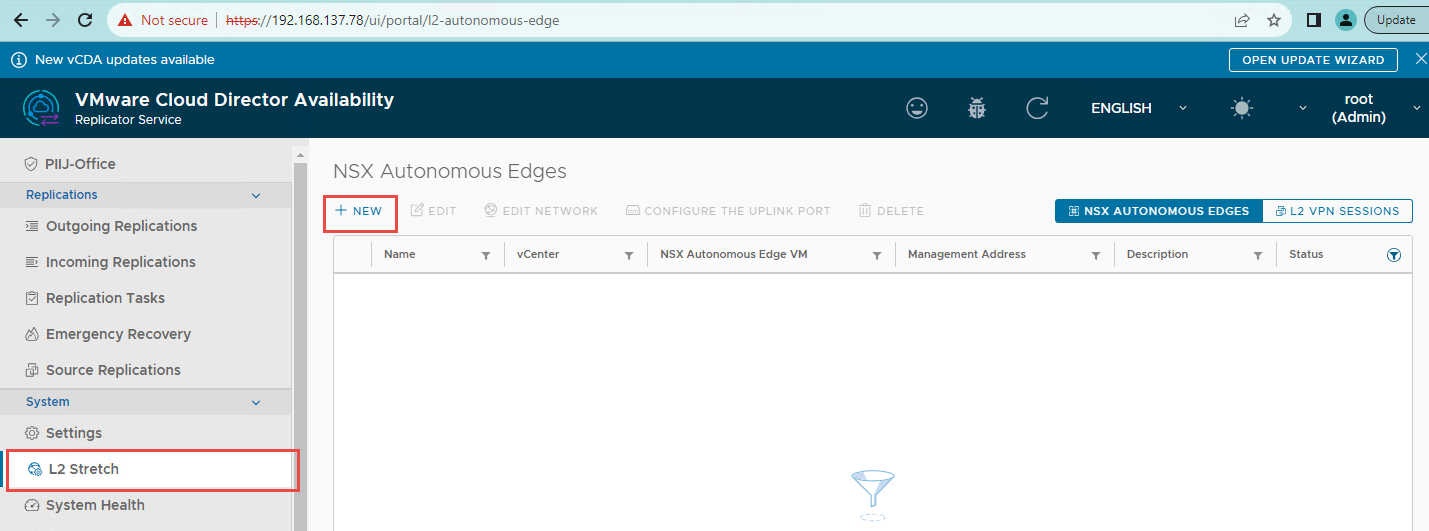1429x531 pixels.
Task: Click the sun theme icon
Action: pyautogui.click(x=1242, y=108)
